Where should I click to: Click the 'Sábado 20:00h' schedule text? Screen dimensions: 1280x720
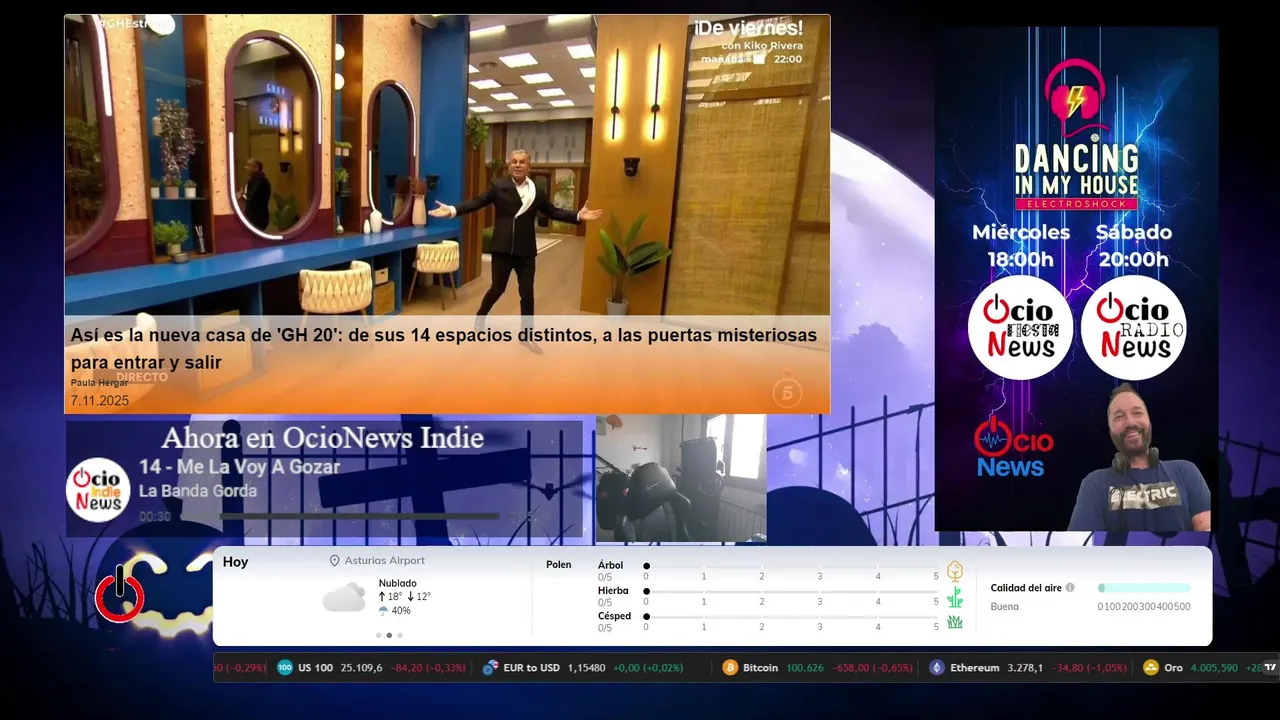1133,246
